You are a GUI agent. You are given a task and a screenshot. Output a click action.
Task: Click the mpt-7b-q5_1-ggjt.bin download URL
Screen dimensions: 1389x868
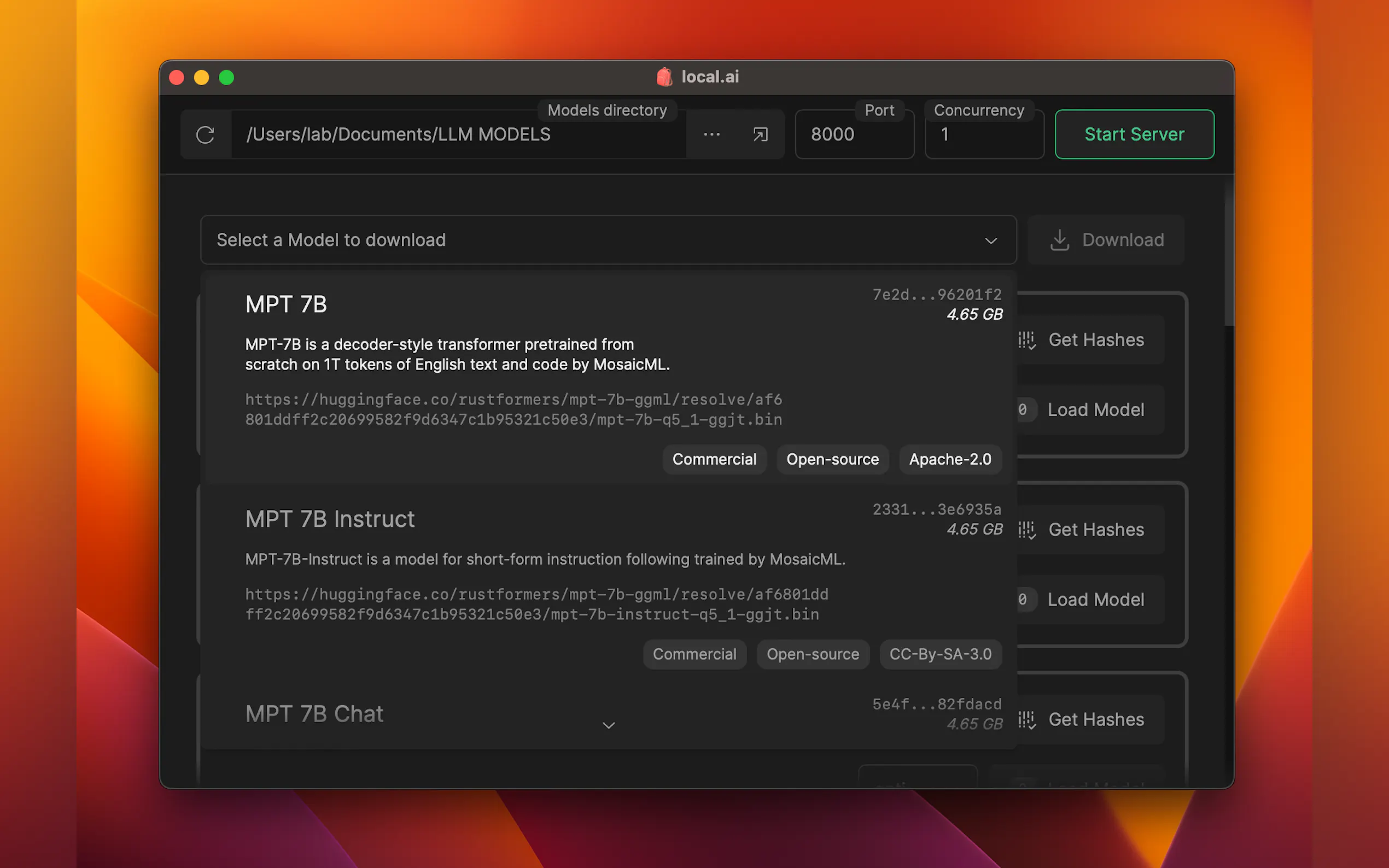point(514,409)
